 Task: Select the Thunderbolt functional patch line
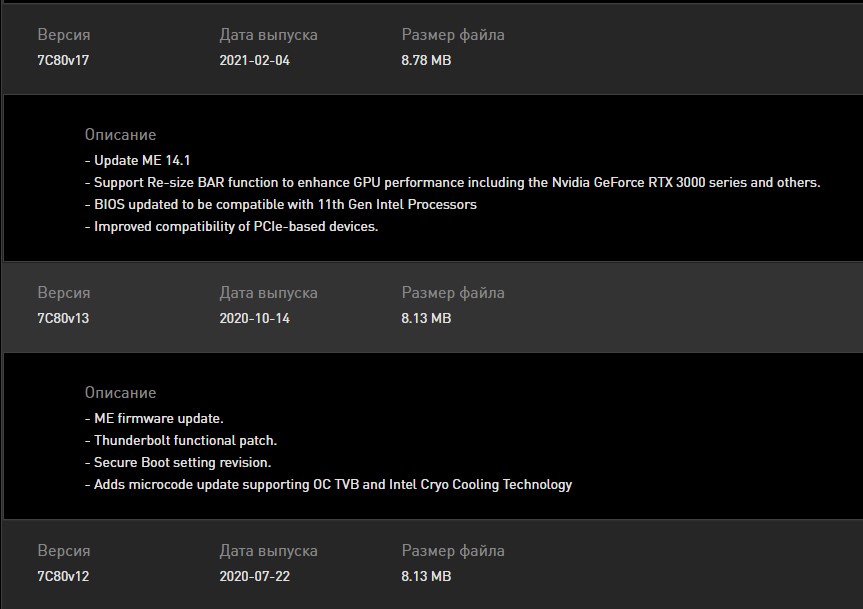(x=180, y=440)
